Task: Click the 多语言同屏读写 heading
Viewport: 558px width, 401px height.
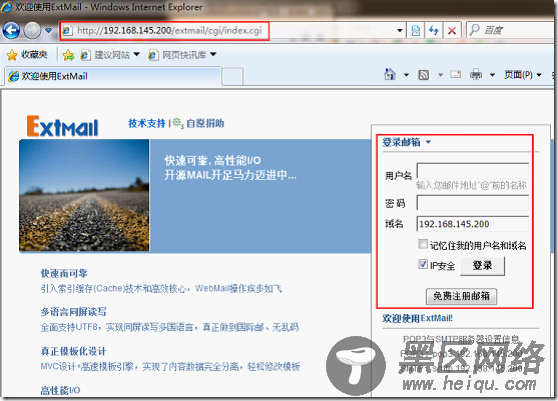Action: click(x=73, y=312)
